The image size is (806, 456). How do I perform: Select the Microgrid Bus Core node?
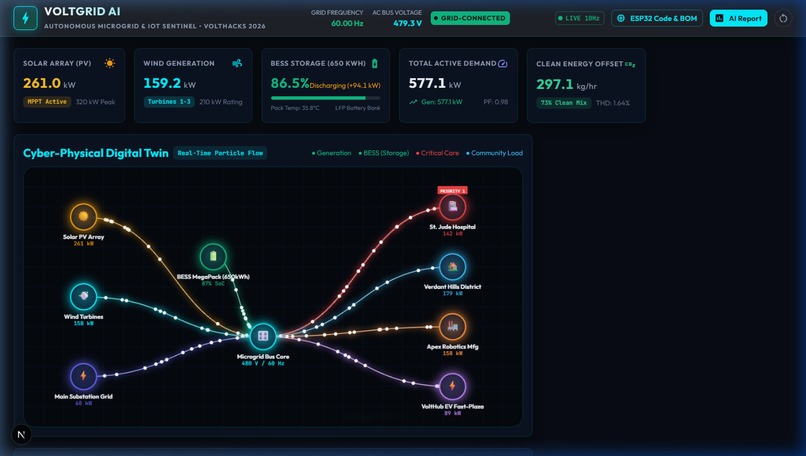point(263,336)
